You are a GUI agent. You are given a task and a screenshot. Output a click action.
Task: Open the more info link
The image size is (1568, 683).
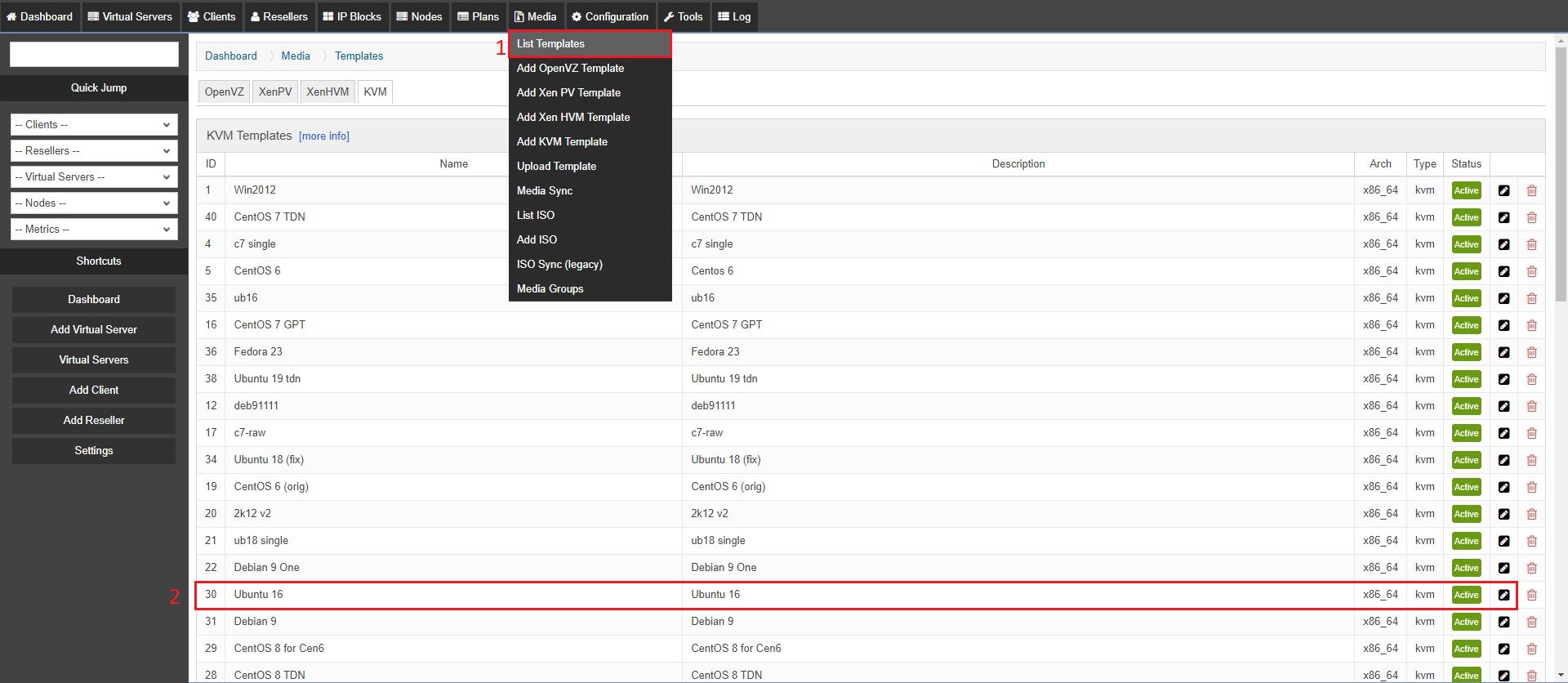point(324,136)
